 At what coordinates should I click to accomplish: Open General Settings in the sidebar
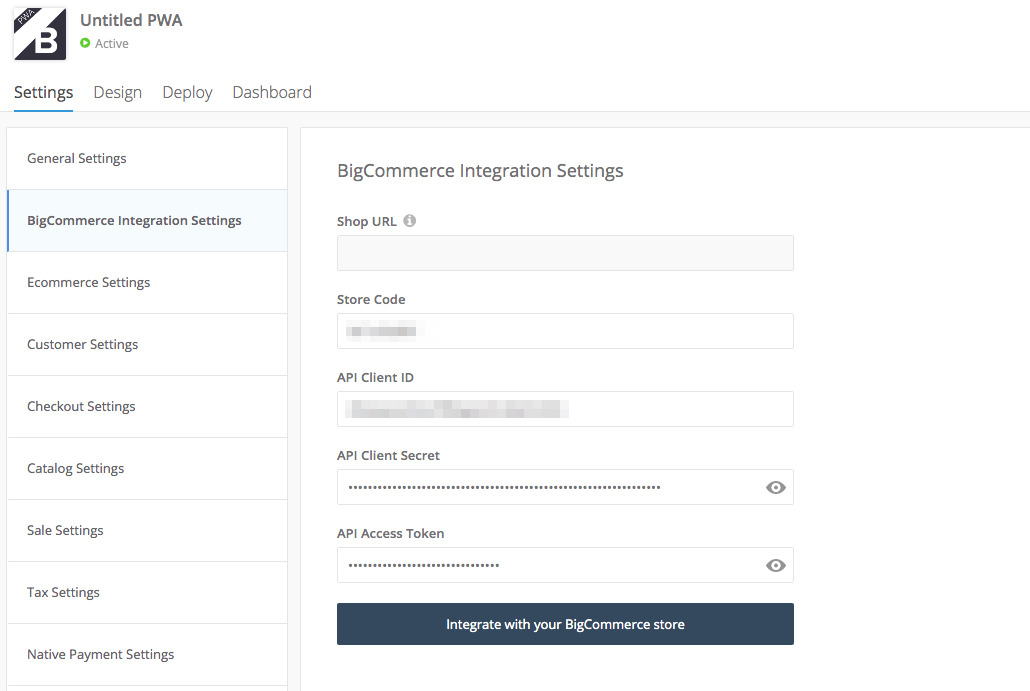[x=77, y=158]
